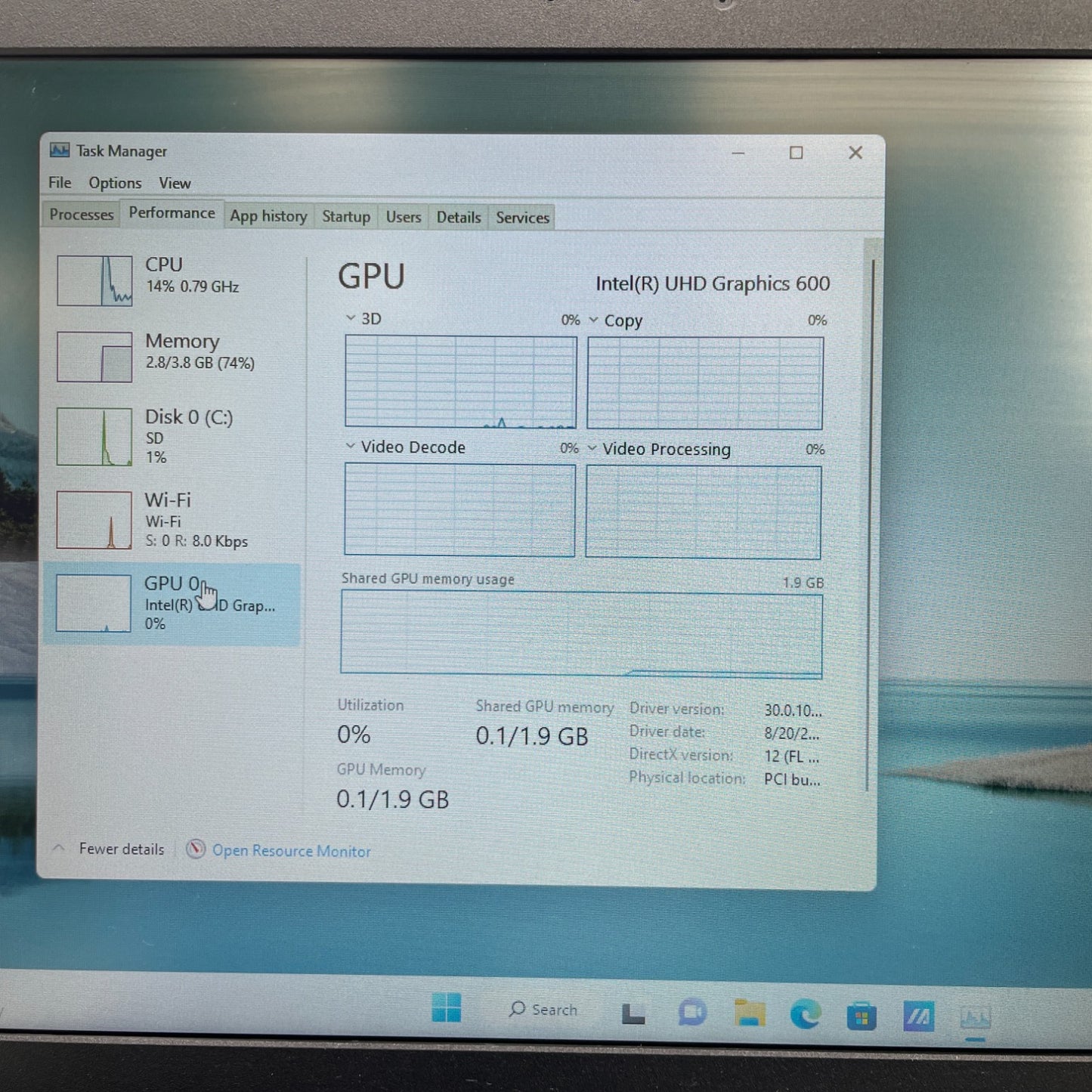Switch to the Processes tab

coord(81,215)
